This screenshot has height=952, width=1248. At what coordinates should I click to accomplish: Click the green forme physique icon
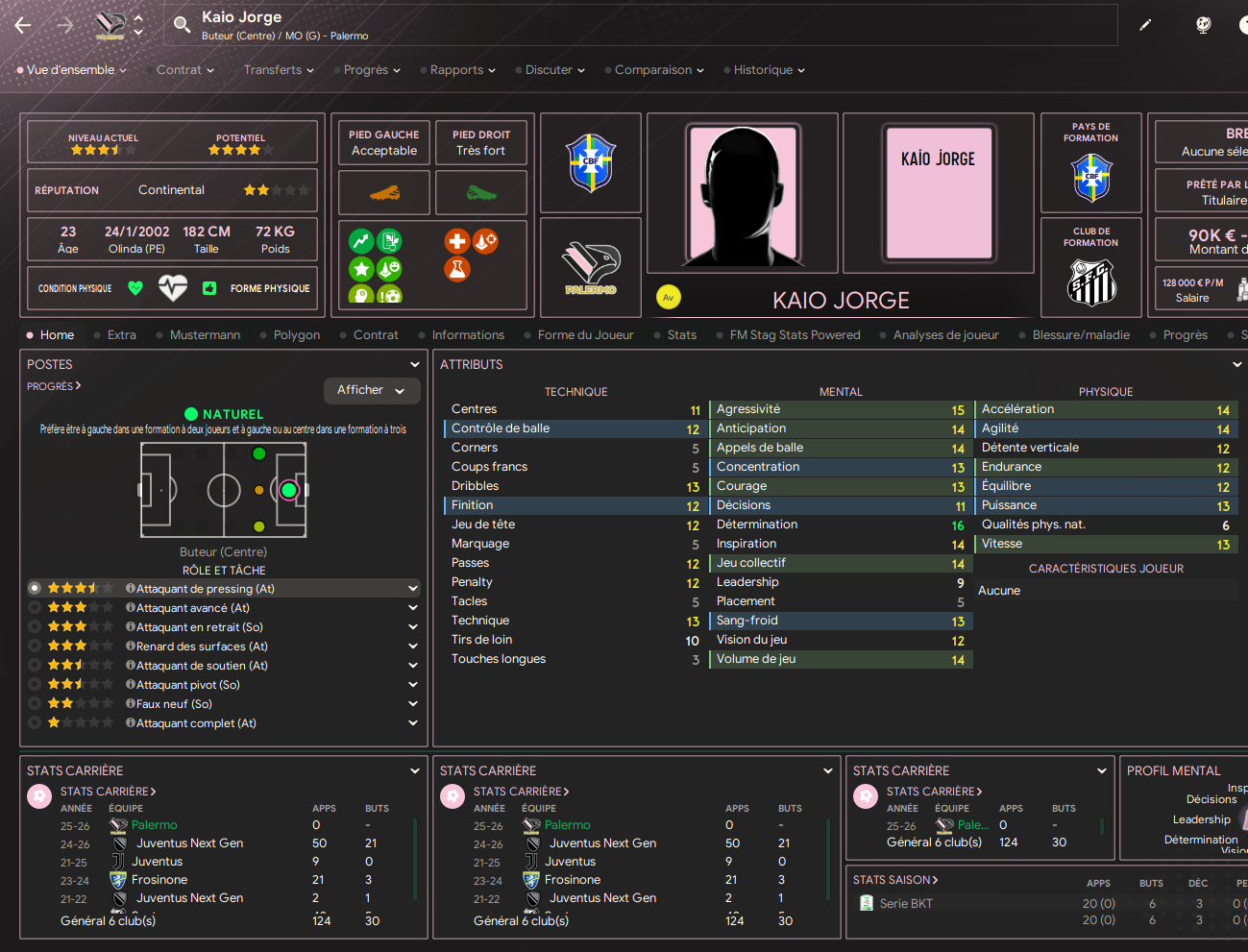[209, 288]
